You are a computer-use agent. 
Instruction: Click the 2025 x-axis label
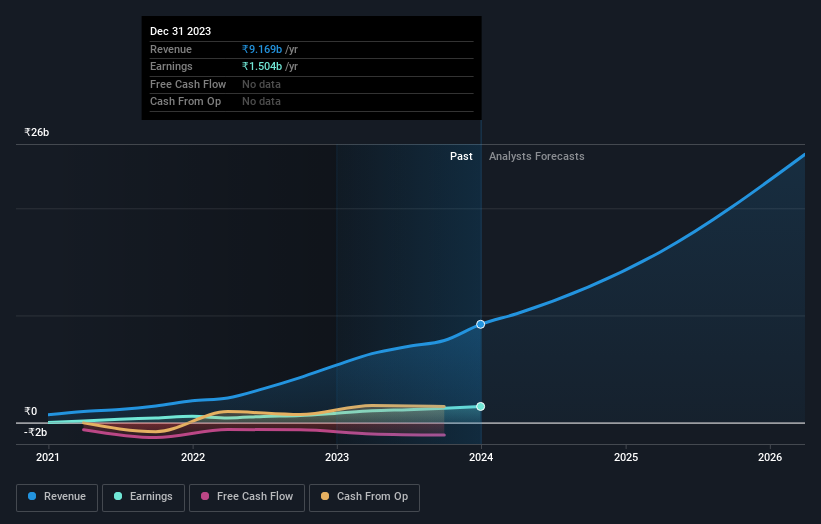coord(626,457)
